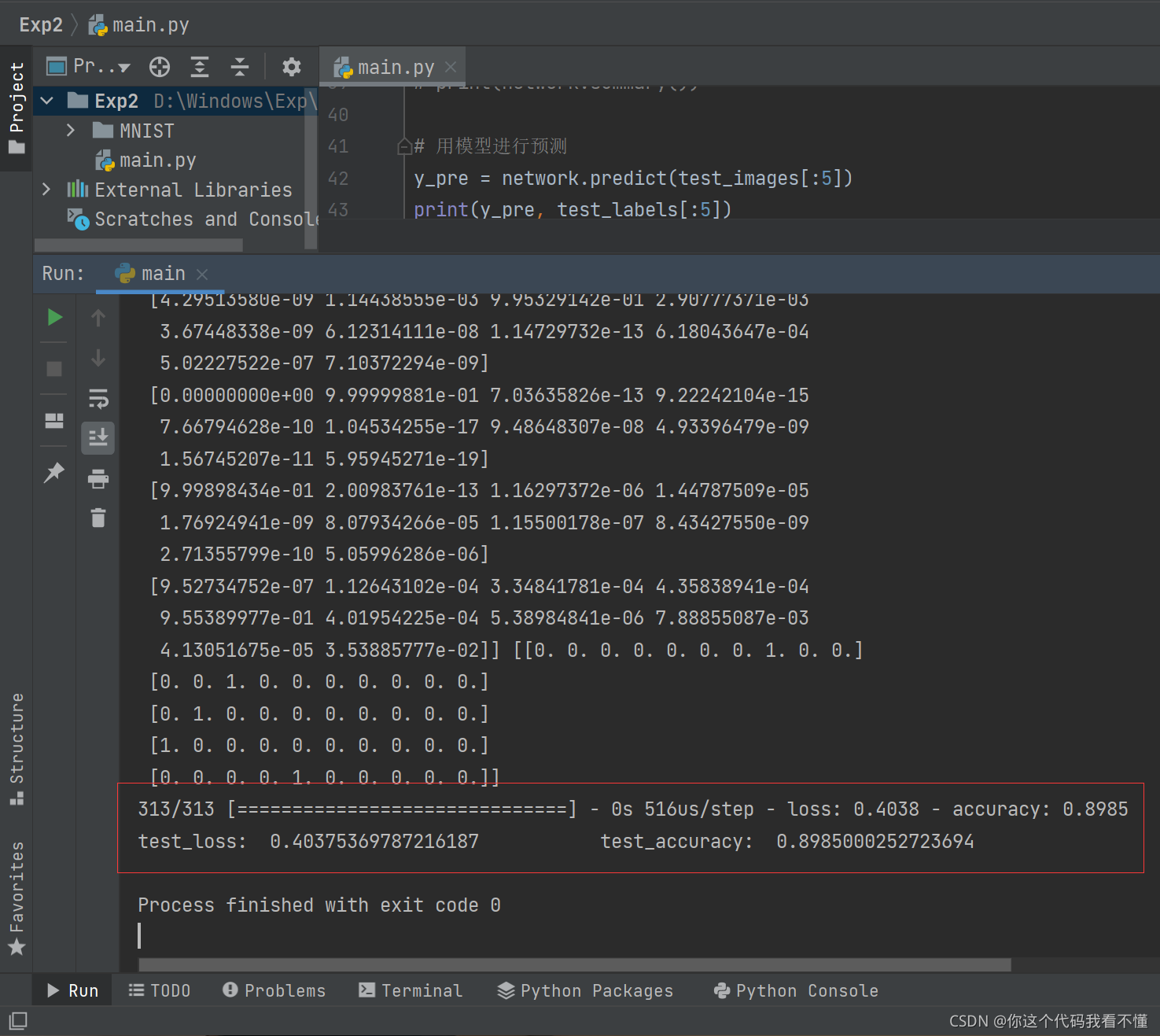The image size is (1160, 1036).
Task: Expand the MNIST folder
Action: pos(71,131)
